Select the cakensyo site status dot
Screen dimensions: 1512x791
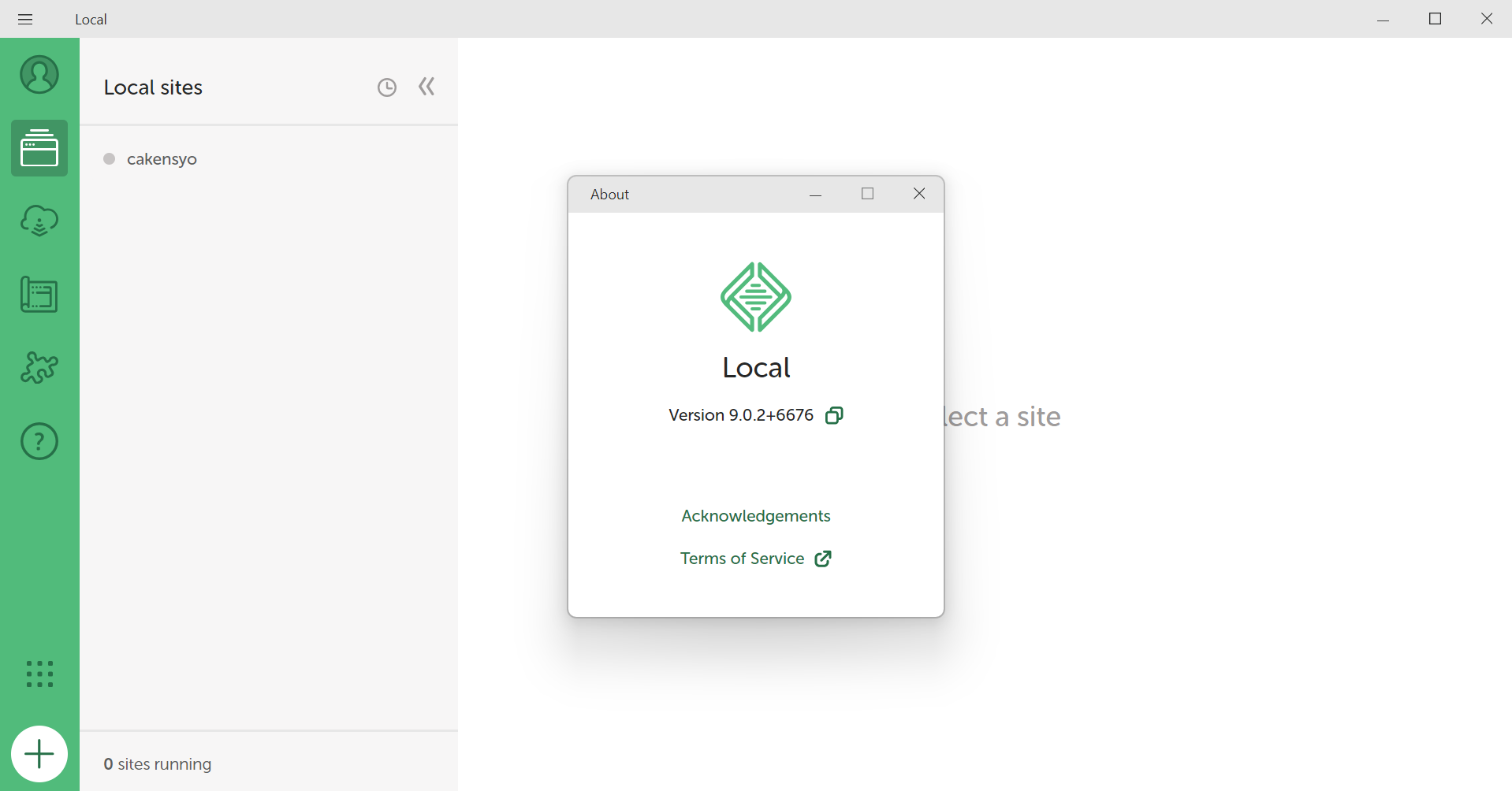coord(108,158)
